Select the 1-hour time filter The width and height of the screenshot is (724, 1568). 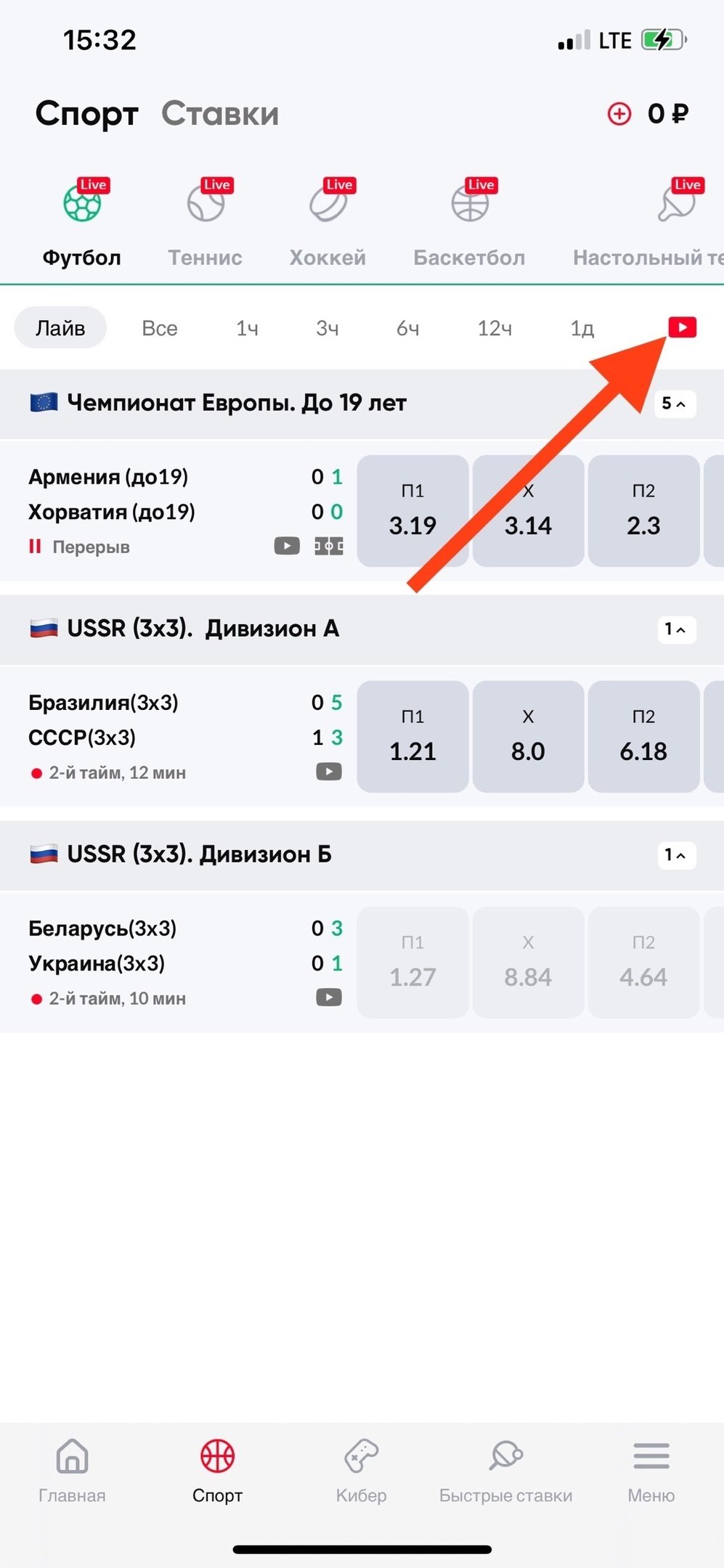(247, 329)
